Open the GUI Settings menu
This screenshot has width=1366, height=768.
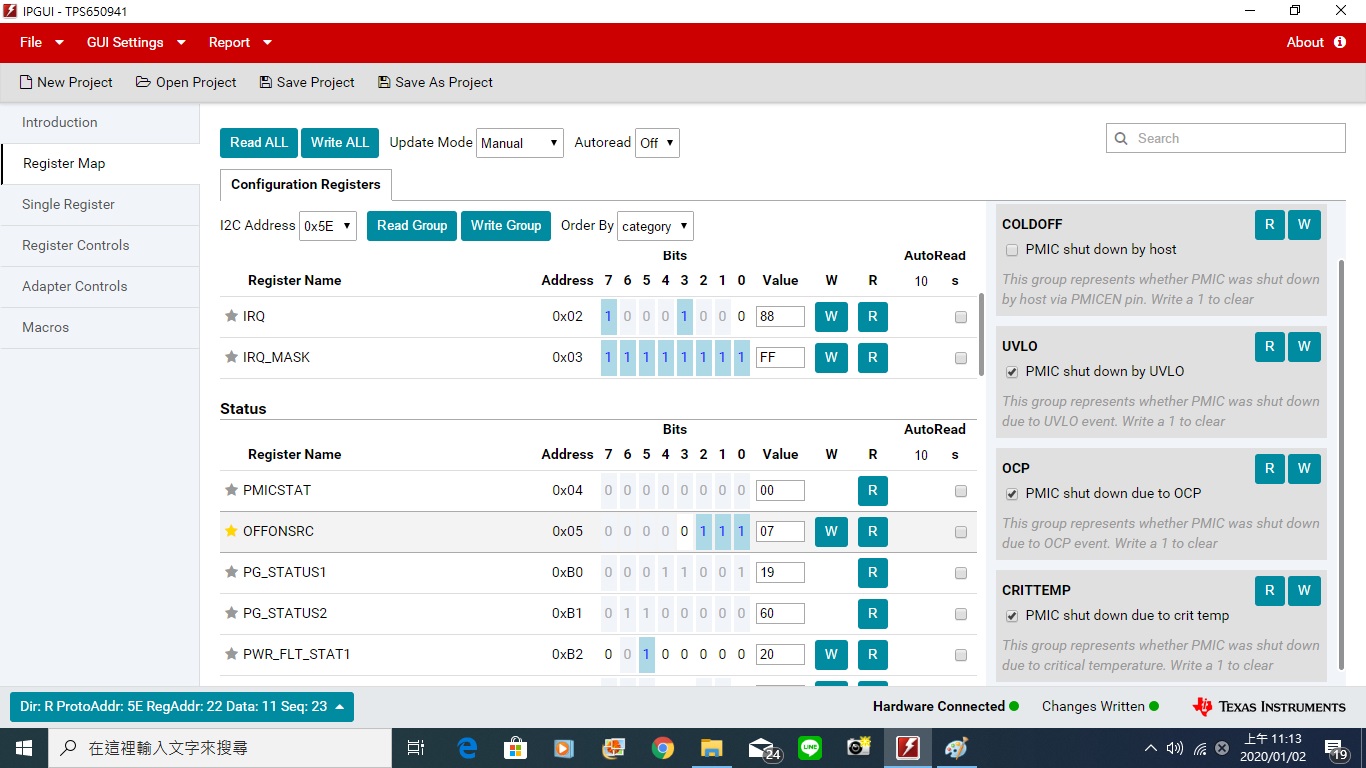click(x=136, y=42)
